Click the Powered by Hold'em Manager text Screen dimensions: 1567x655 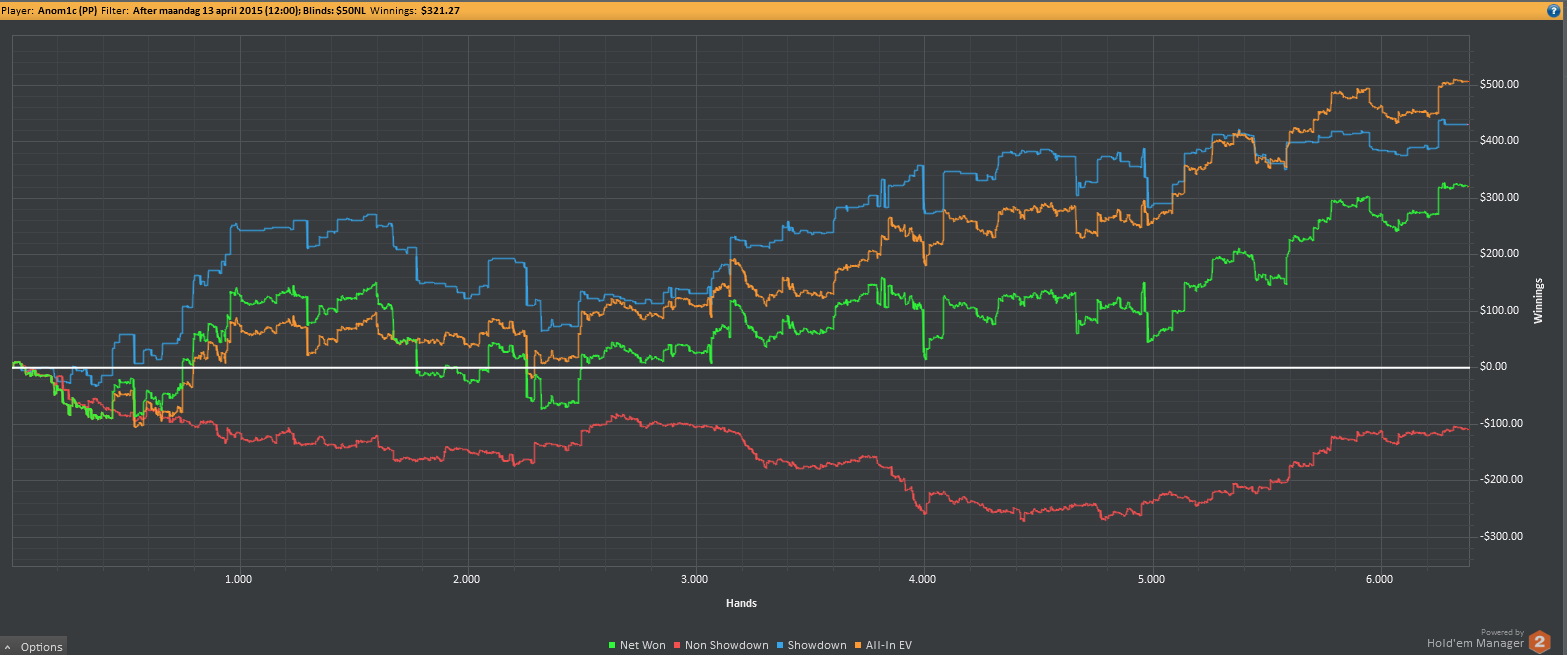tap(1476, 639)
